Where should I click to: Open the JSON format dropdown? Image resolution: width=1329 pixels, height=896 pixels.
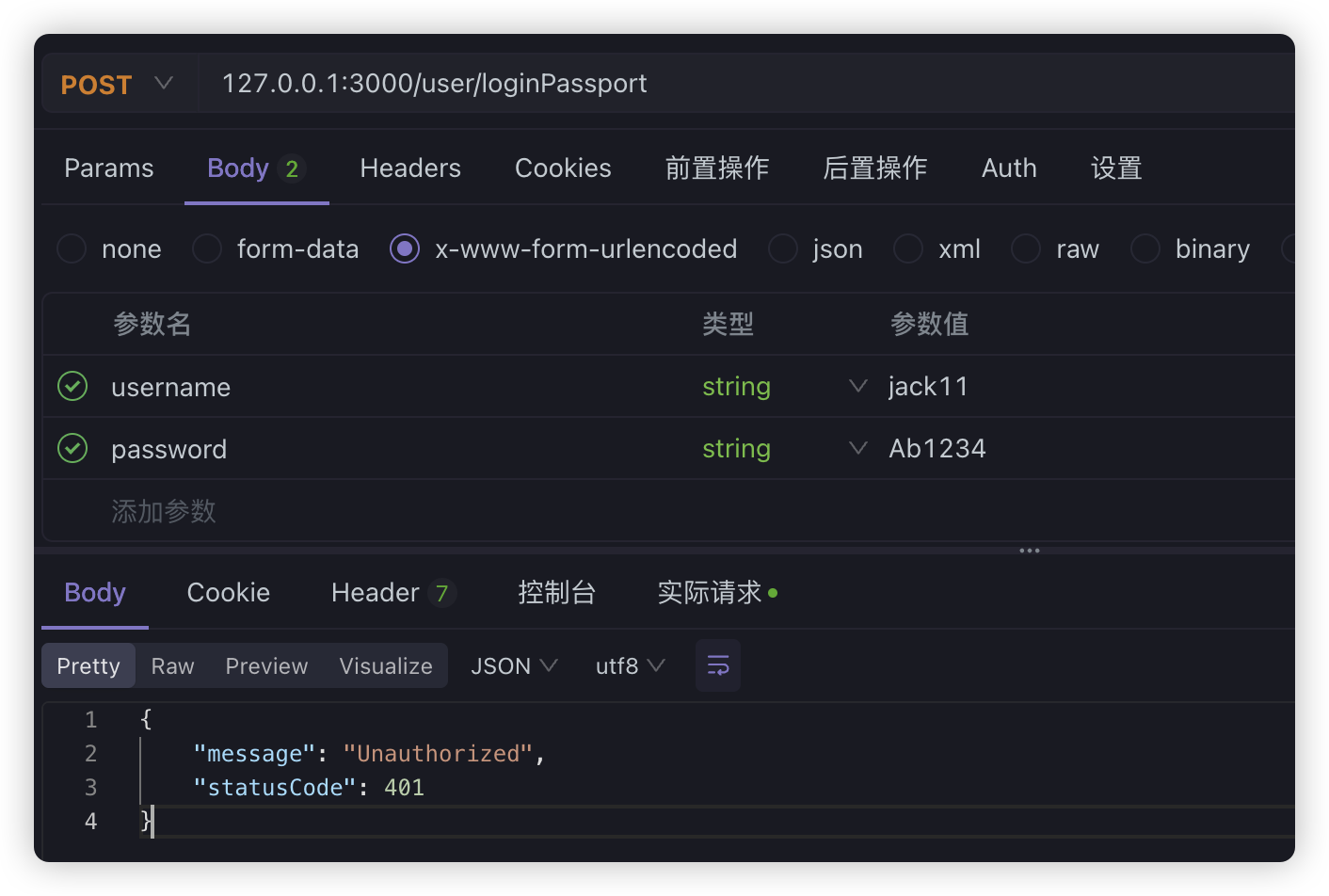(x=514, y=665)
